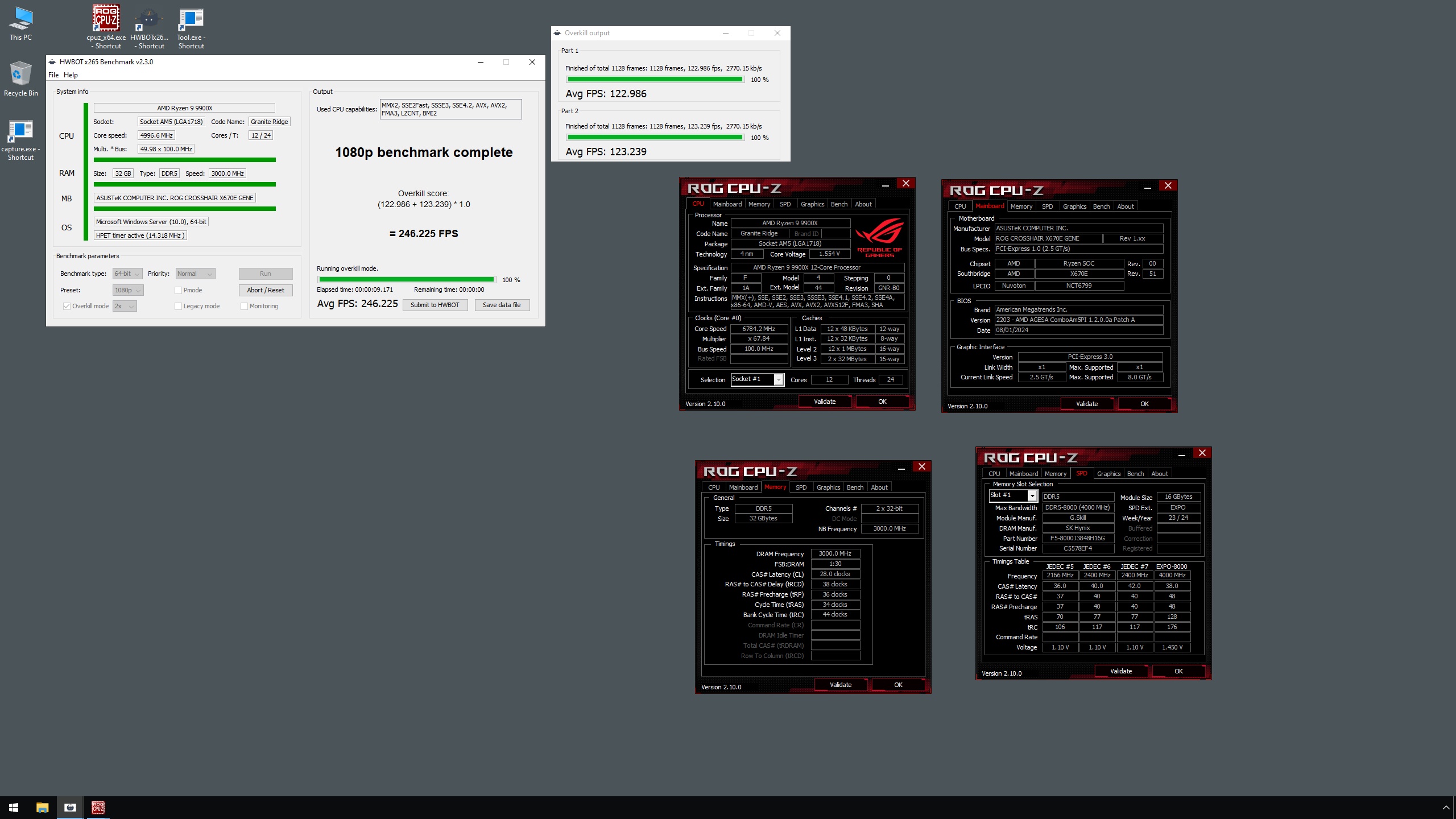
Task: Open File Explorer from taskbar
Action: click(x=42, y=808)
